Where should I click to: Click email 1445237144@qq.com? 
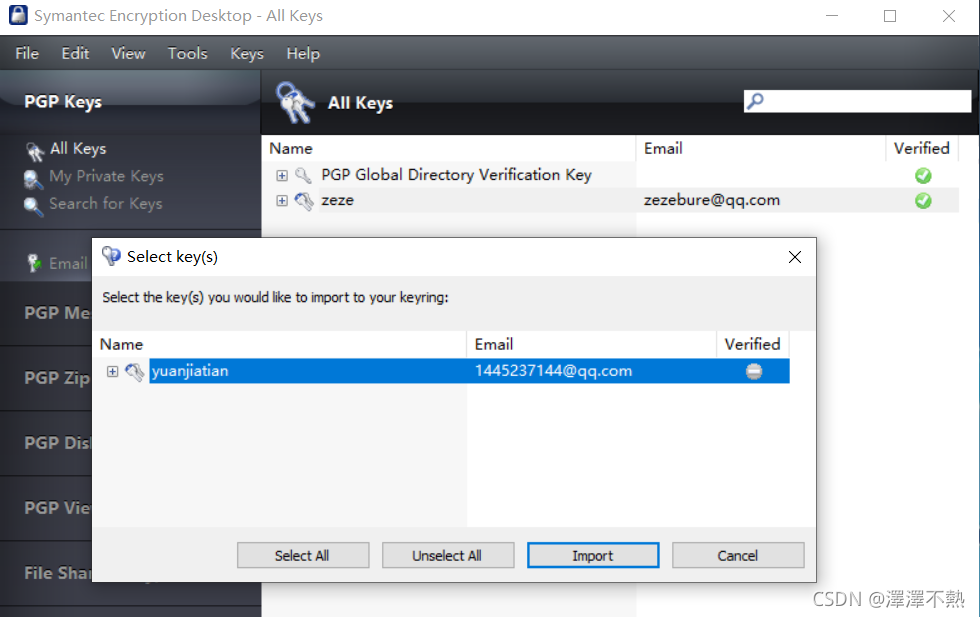click(553, 371)
